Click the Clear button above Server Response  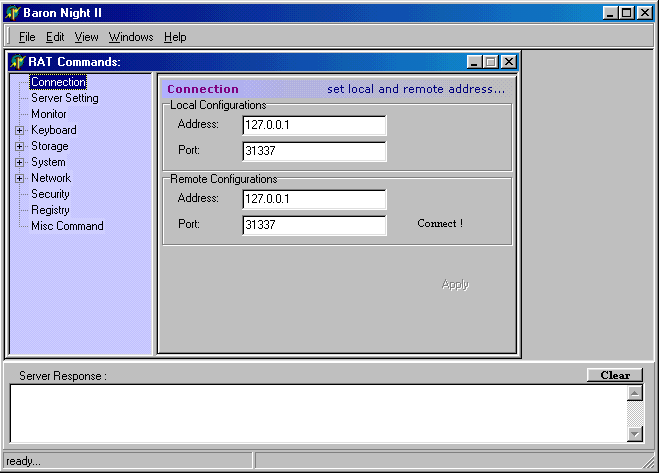tap(614, 376)
